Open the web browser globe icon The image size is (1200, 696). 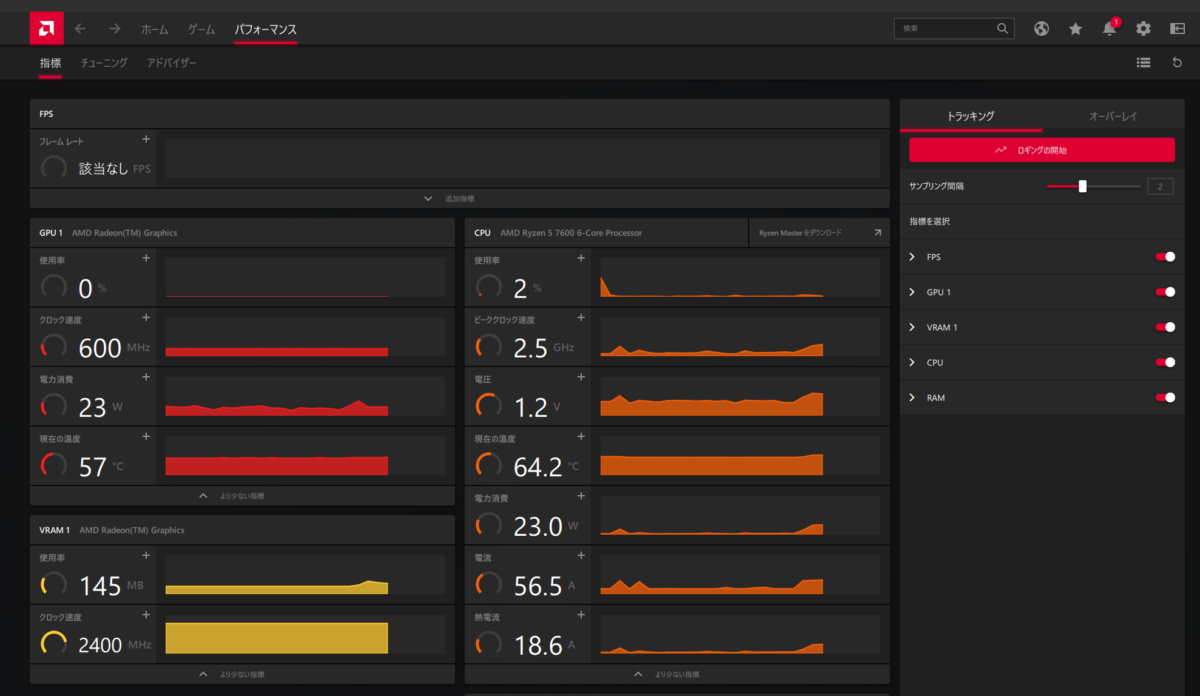[1041, 29]
